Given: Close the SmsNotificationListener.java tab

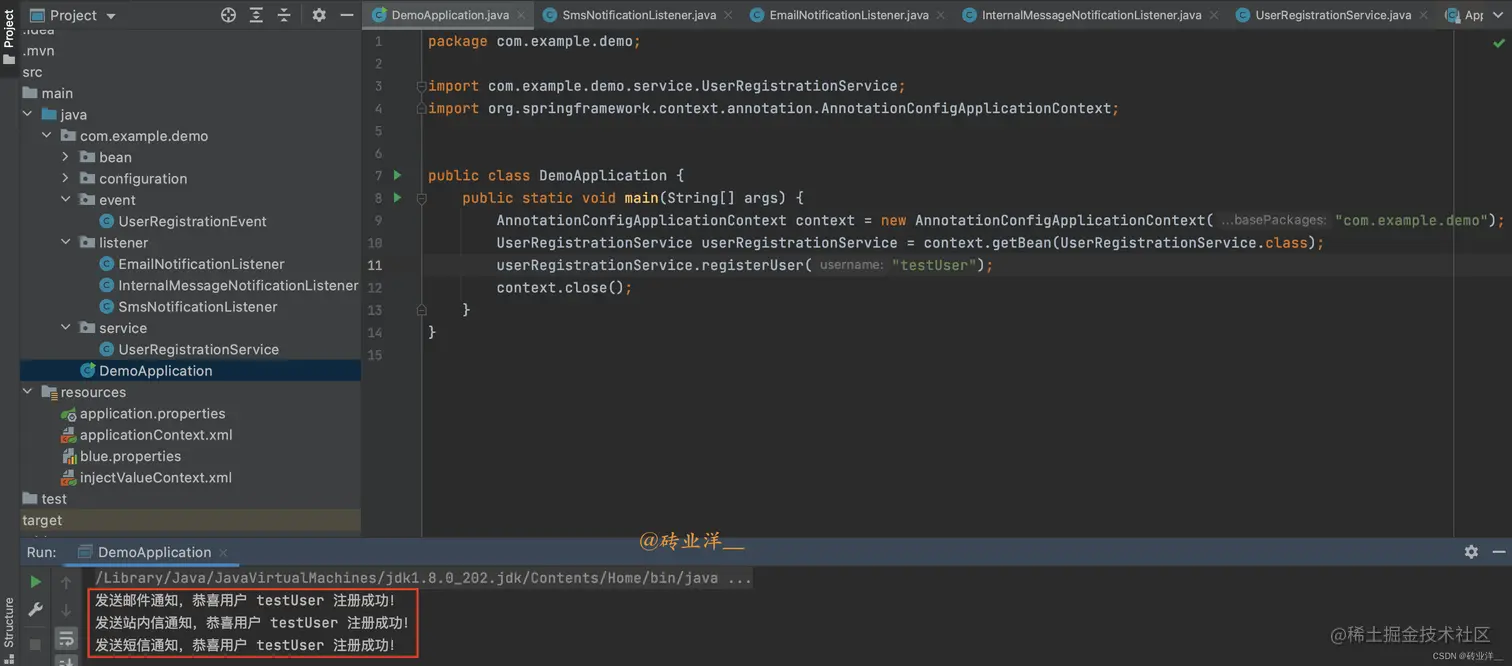Looking at the screenshot, I should click(x=728, y=16).
